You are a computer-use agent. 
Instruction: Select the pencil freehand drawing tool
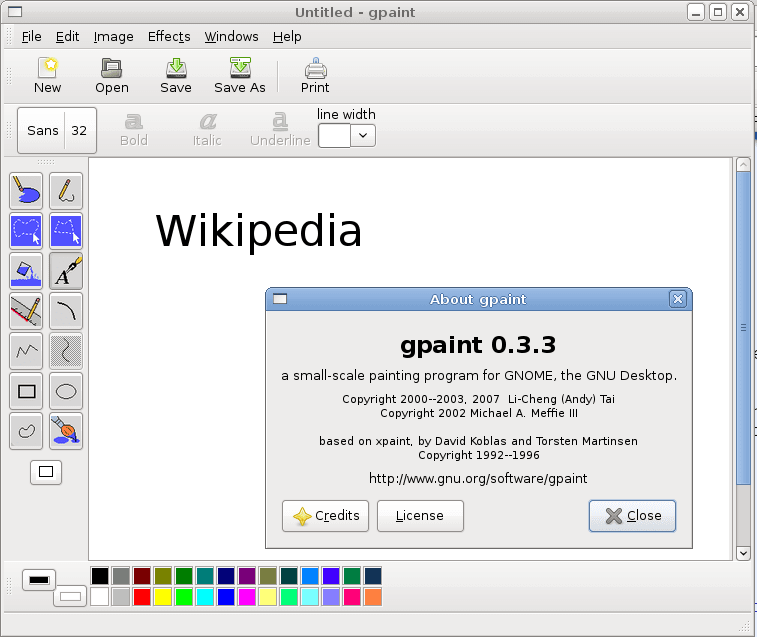(x=66, y=190)
